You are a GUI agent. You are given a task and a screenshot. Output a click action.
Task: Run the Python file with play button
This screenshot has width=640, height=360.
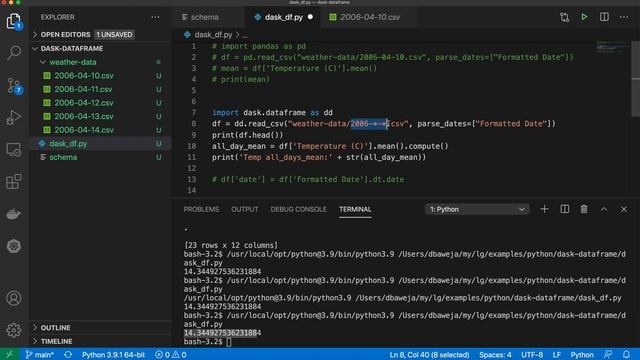584,17
